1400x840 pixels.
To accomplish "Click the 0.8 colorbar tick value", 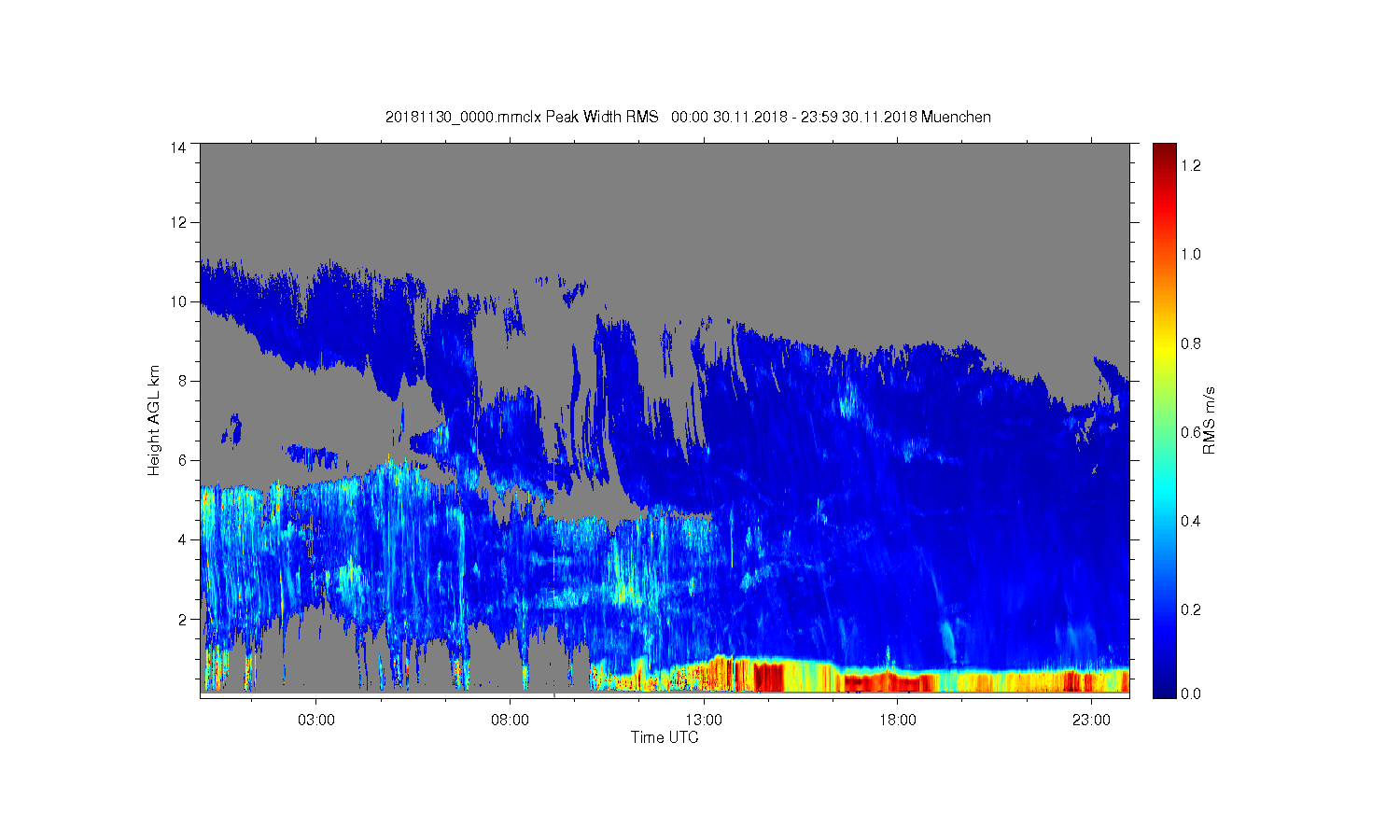I will pos(1190,343).
